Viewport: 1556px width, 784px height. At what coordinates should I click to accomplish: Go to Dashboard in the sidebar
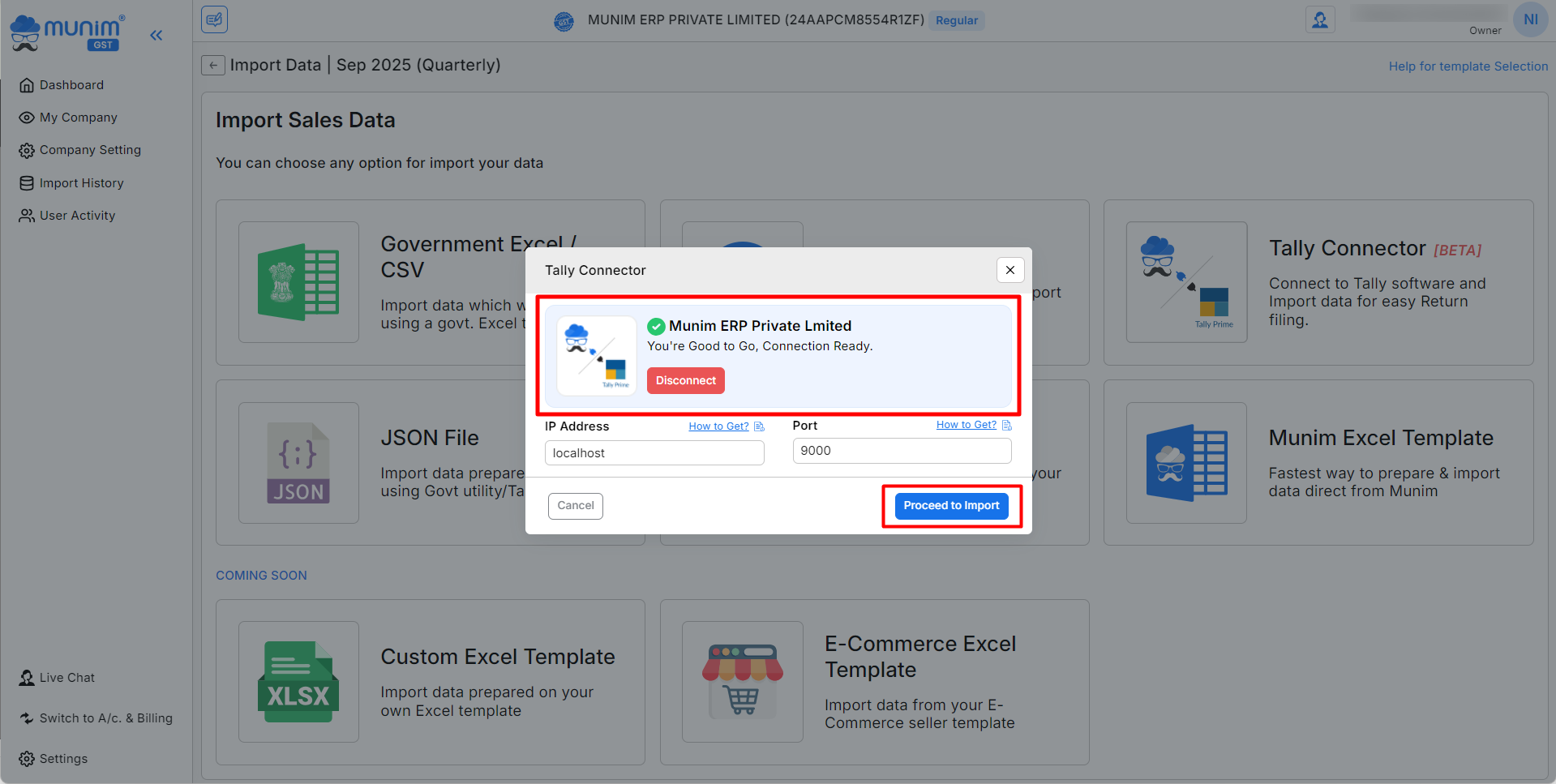71,85
